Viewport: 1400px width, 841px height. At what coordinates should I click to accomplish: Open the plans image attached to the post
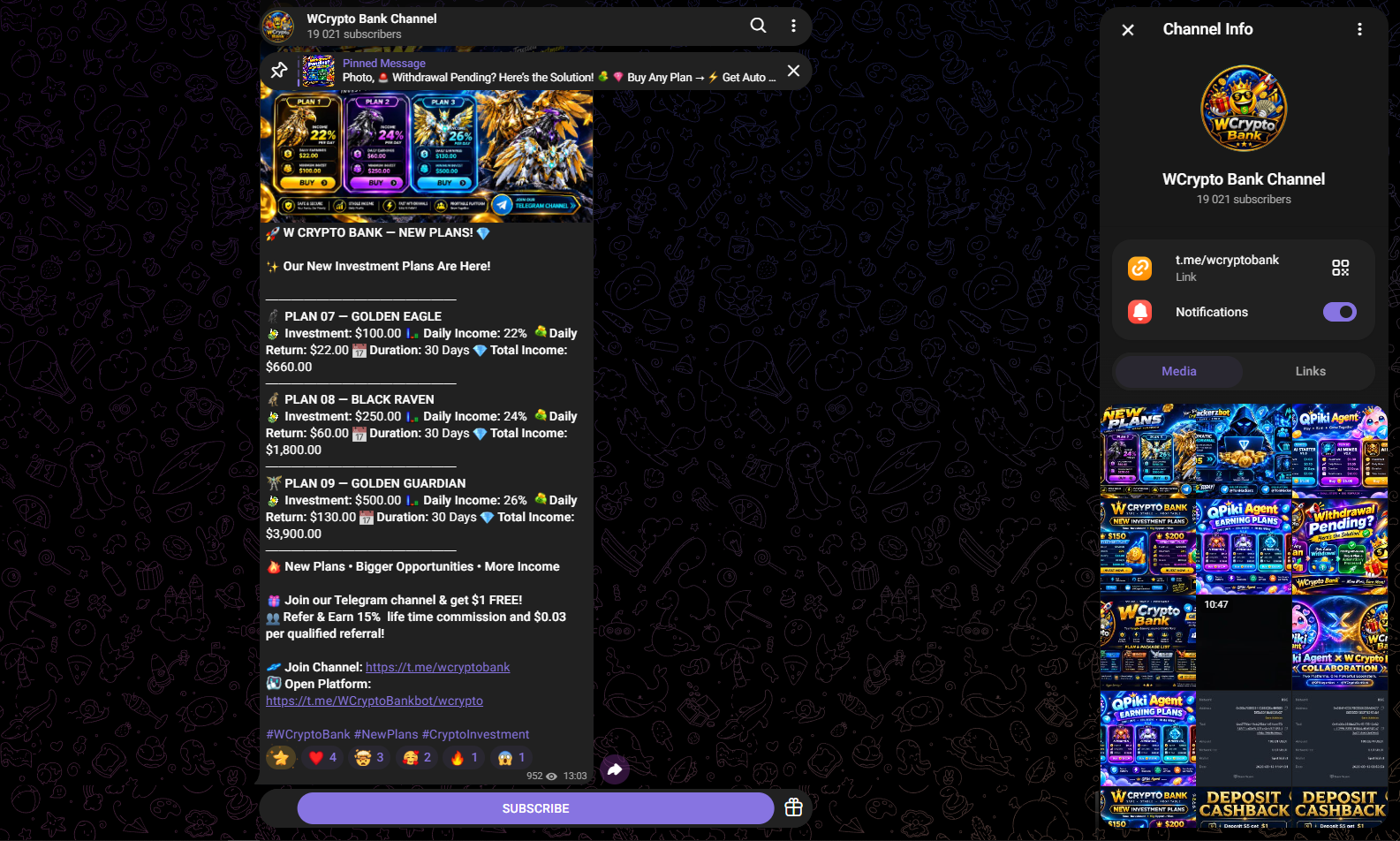(x=427, y=155)
